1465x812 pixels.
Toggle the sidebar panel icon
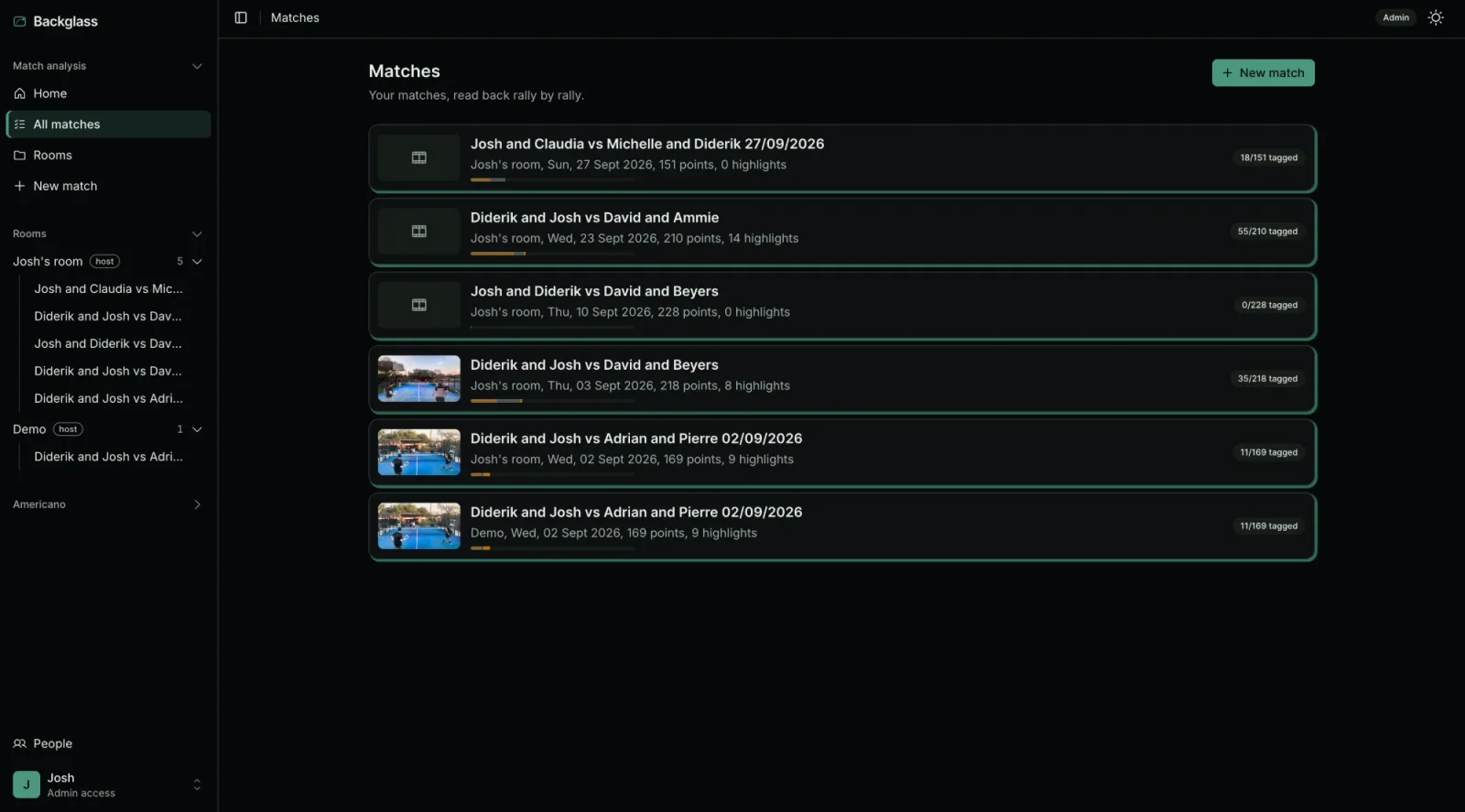(241, 17)
